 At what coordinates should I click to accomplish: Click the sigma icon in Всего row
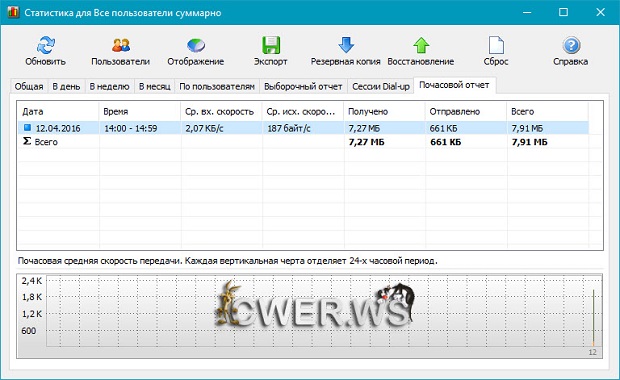(27, 141)
